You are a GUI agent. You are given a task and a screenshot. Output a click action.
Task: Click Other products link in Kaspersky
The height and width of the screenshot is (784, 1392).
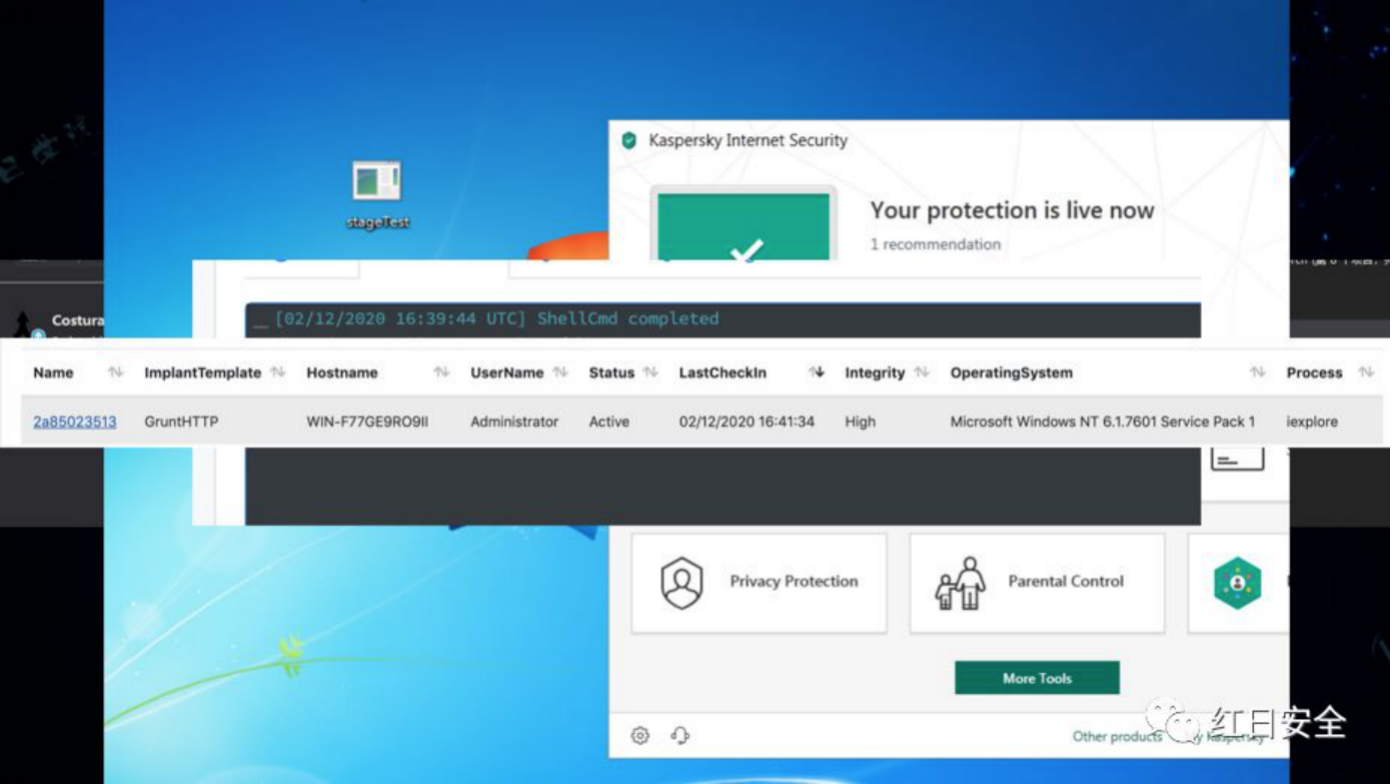click(1117, 736)
